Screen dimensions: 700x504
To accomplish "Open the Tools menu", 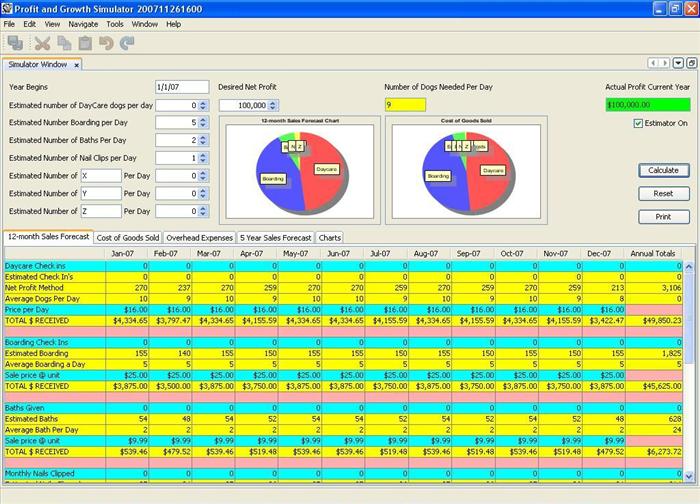I will pyautogui.click(x=115, y=24).
